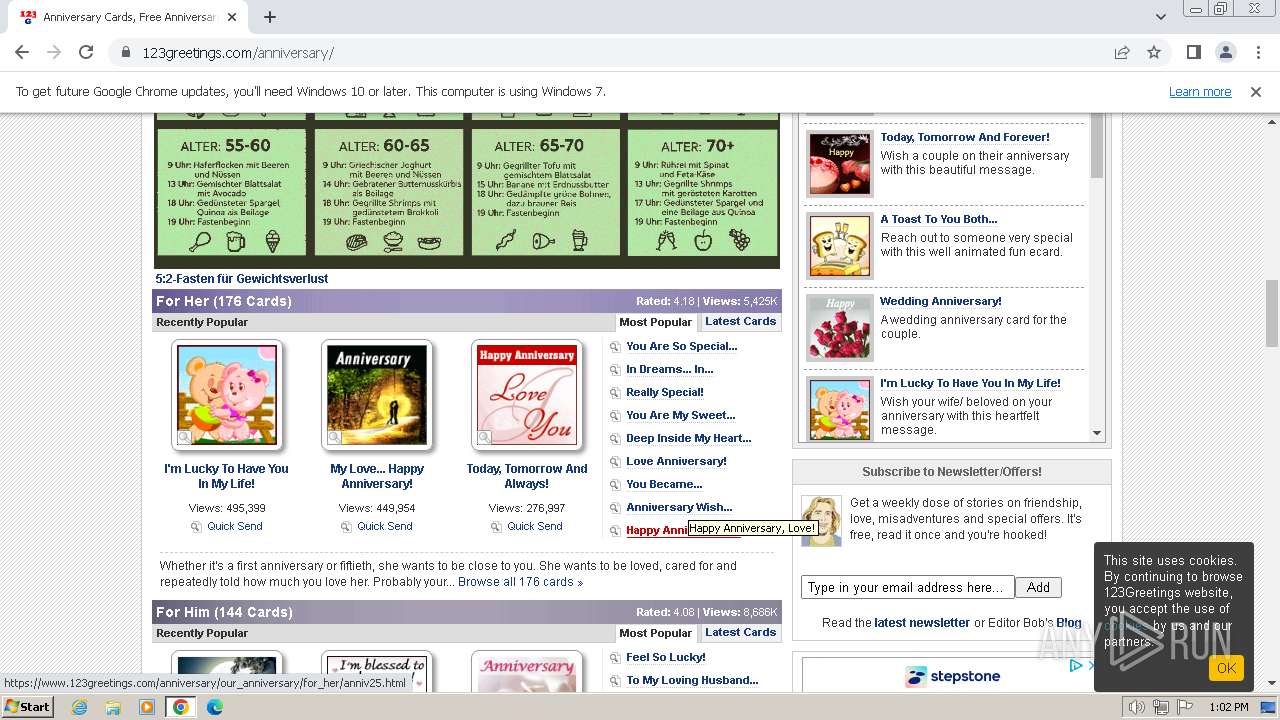1280x720 pixels.
Task: Toggle the browser side panel
Action: pyautogui.click(x=1193, y=52)
